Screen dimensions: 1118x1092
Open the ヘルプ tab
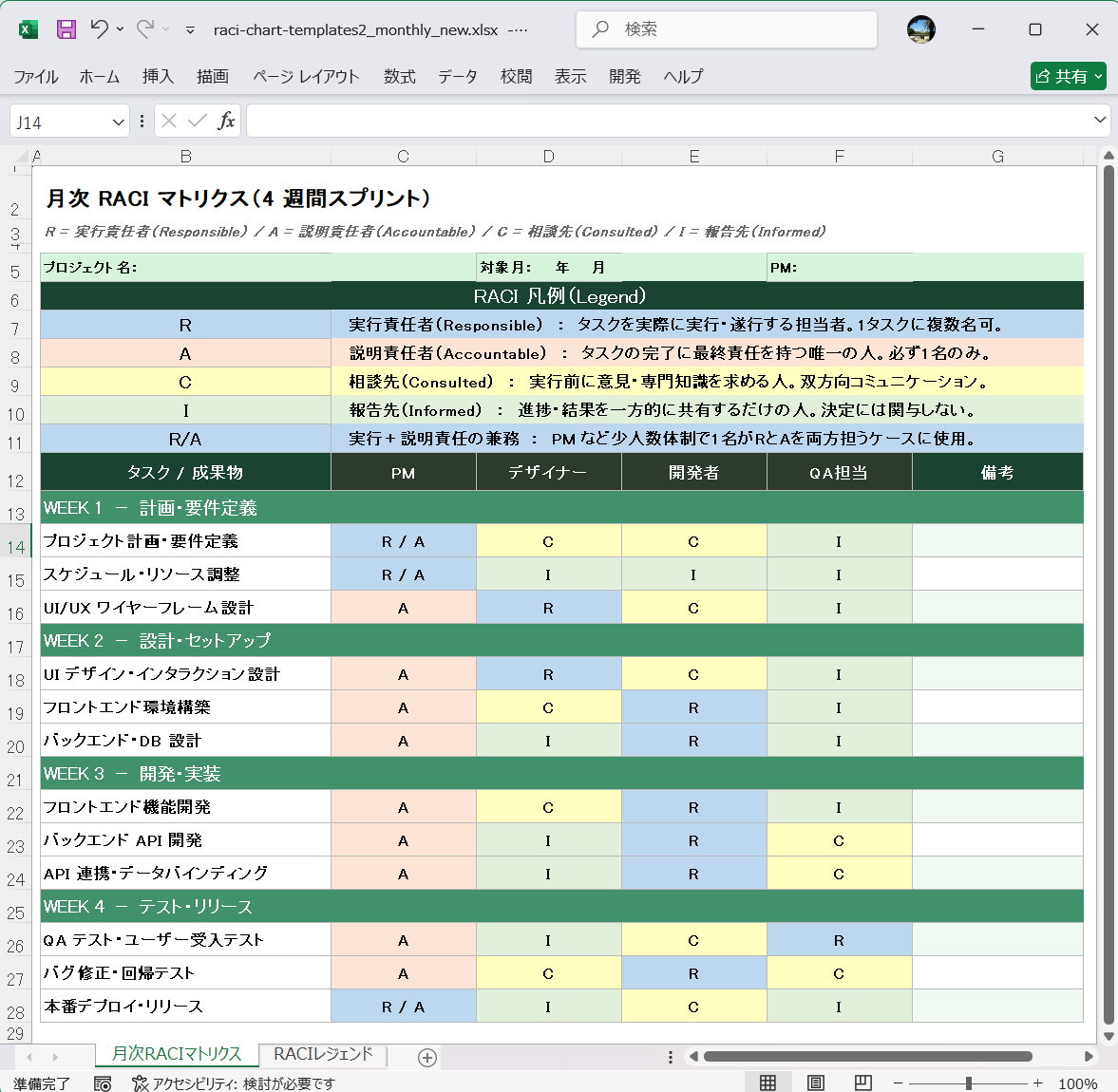coord(683,76)
